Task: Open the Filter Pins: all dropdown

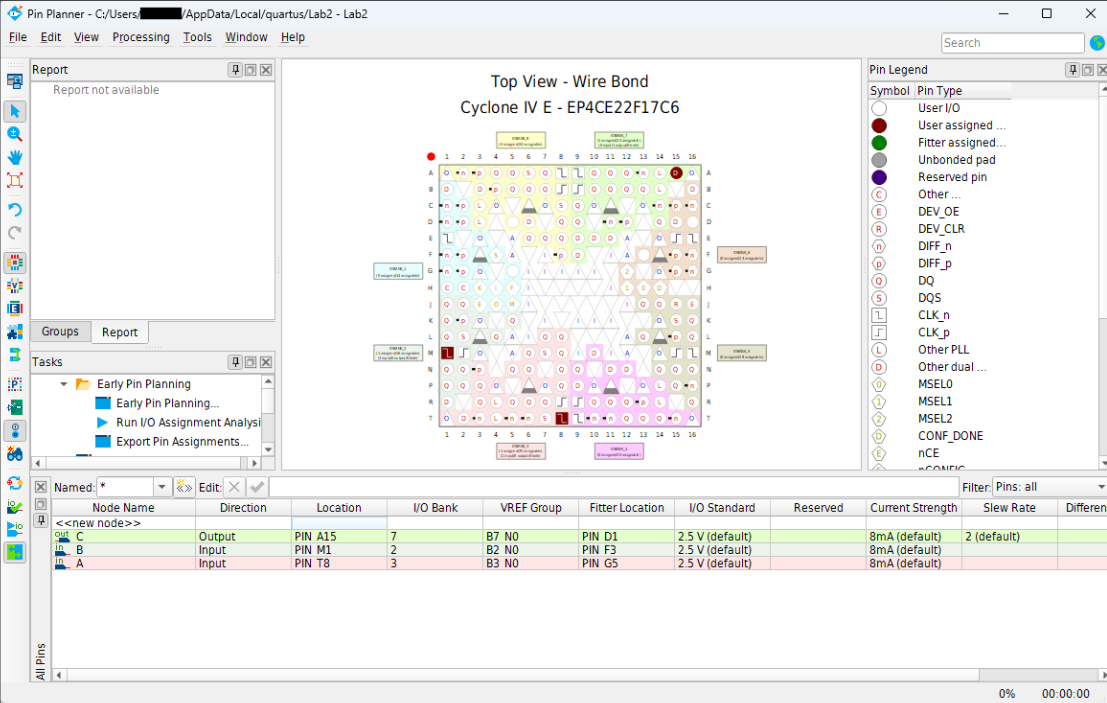Action: pyautogui.click(x=1049, y=487)
